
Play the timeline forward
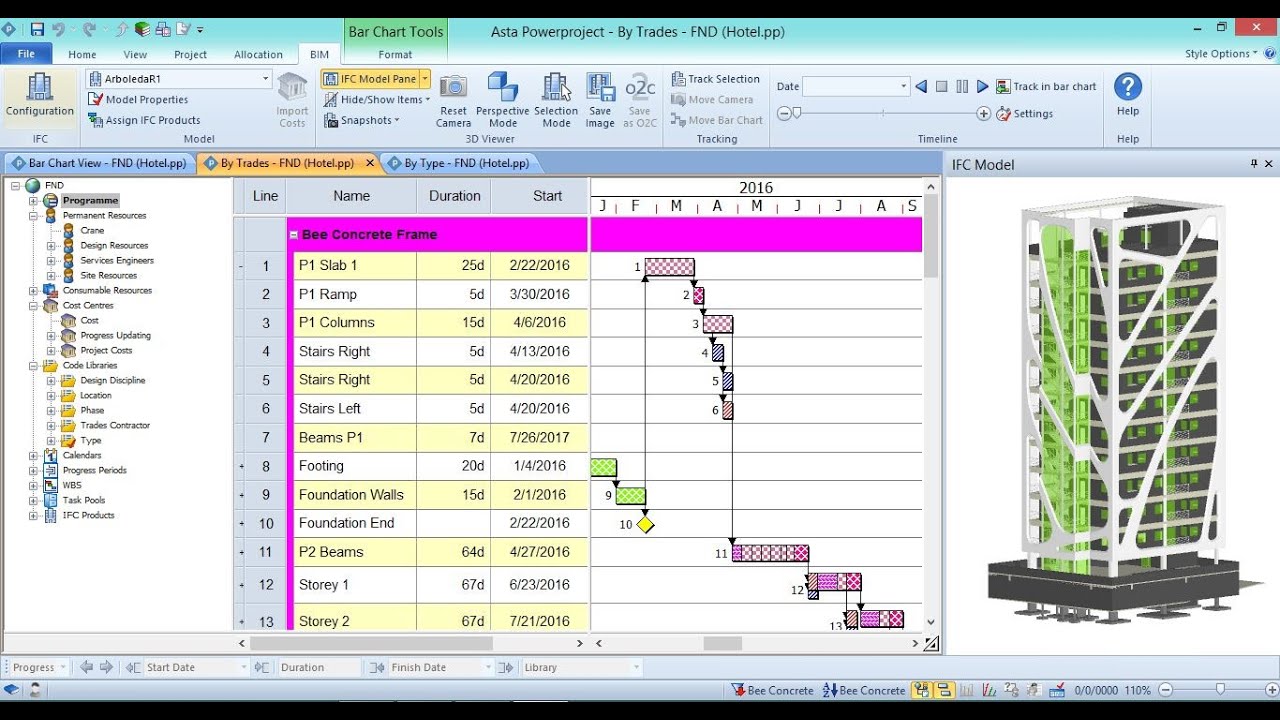(x=982, y=87)
